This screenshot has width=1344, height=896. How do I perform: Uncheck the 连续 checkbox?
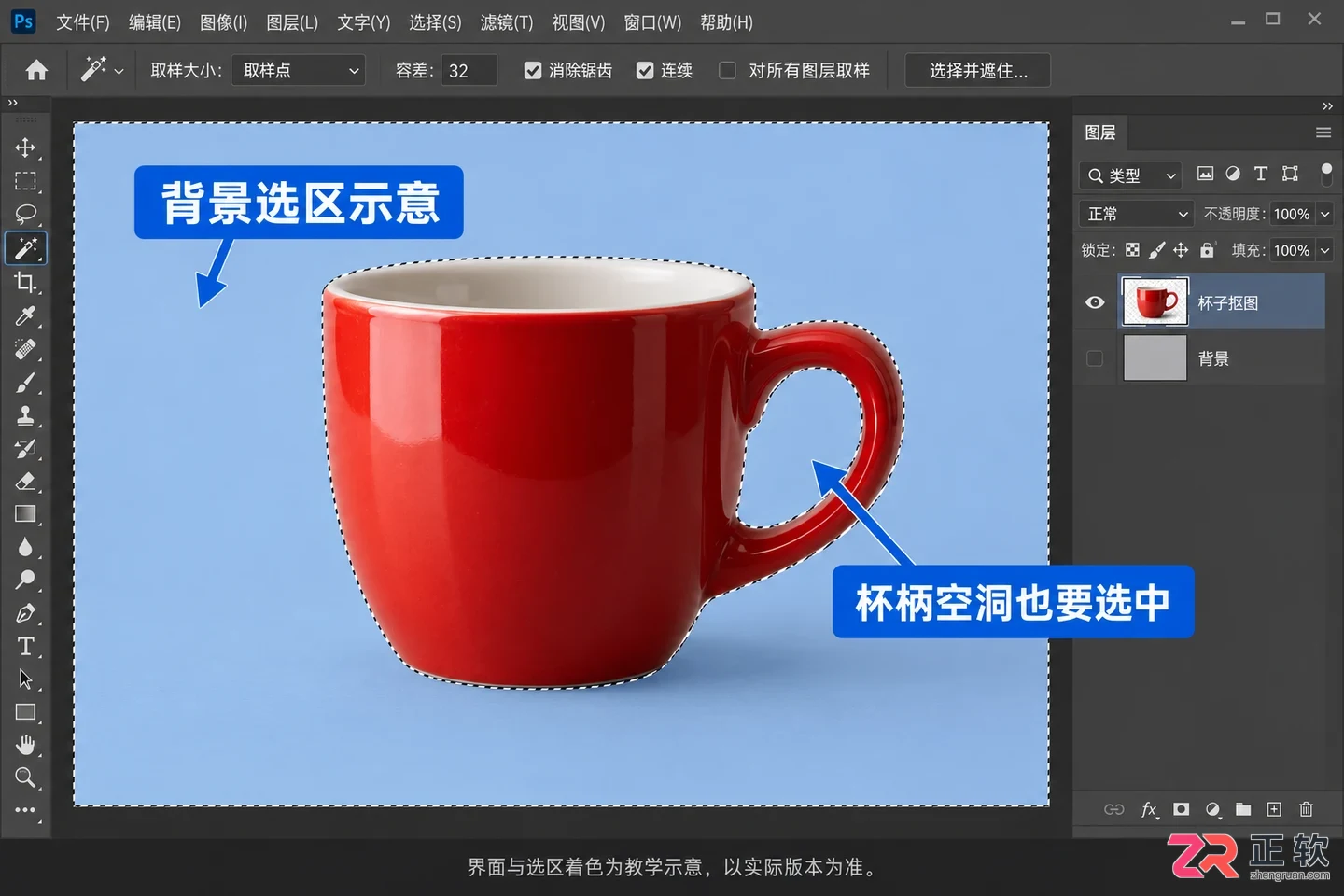645,71
